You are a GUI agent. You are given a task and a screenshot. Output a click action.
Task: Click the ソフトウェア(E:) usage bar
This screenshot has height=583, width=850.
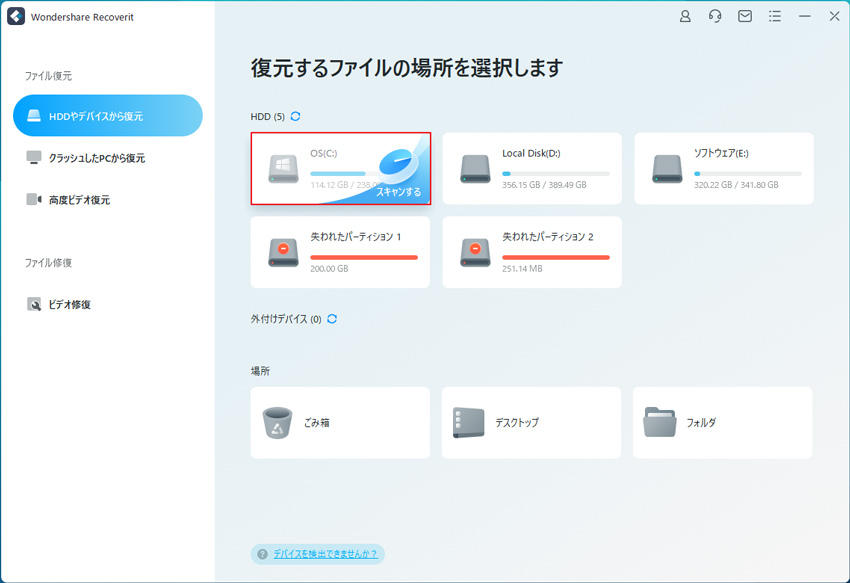pos(748,174)
